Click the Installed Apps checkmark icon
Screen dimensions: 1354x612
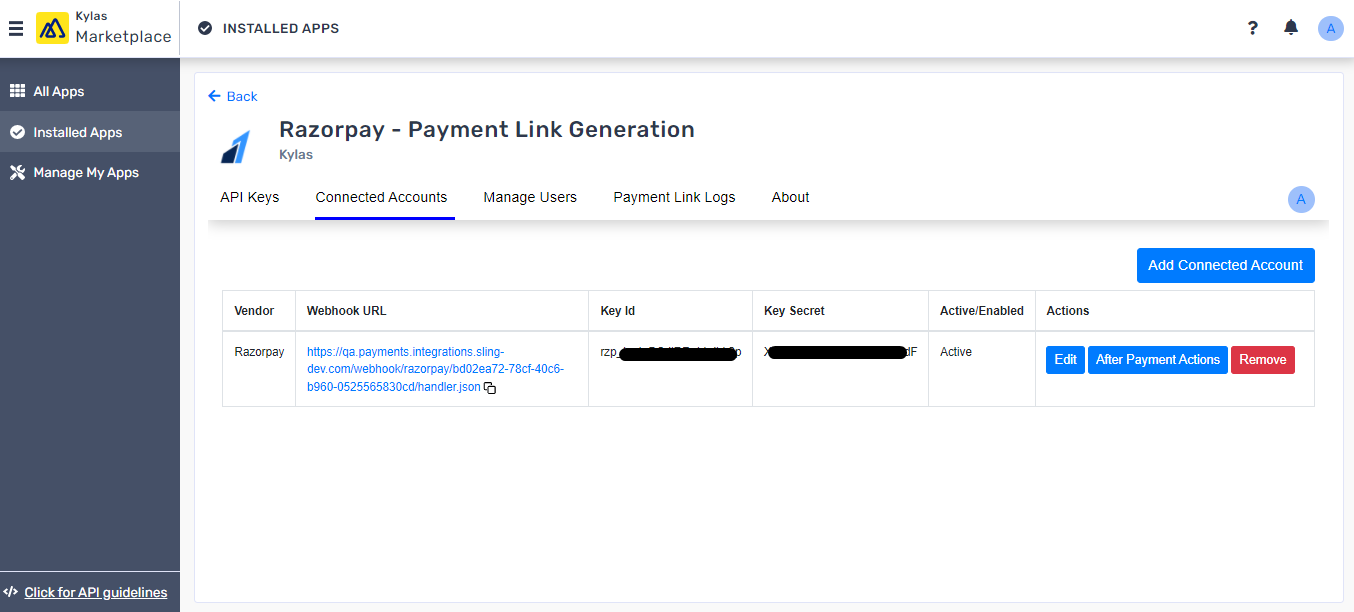[x=17, y=132]
